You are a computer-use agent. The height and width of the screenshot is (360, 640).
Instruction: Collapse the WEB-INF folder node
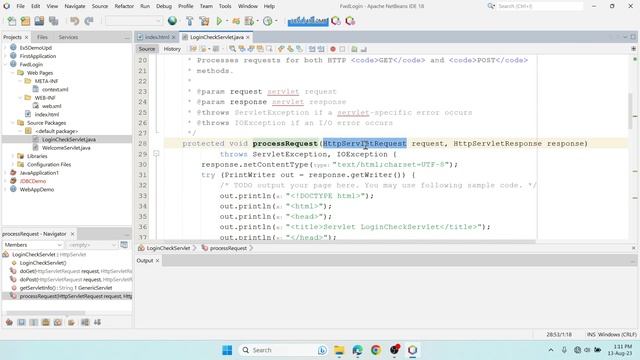click(20, 98)
